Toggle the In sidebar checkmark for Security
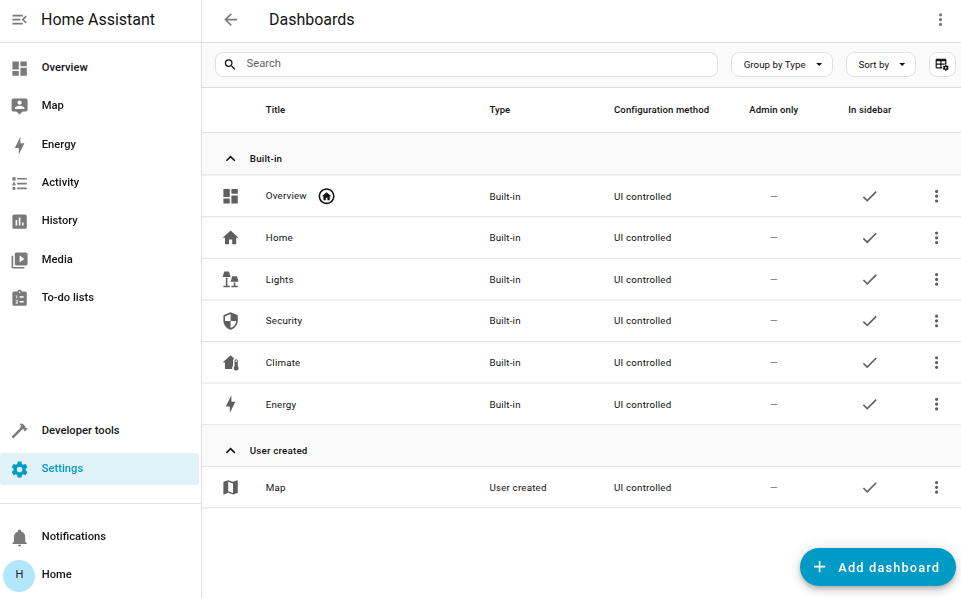The image size is (961, 598). (x=869, y=321)
